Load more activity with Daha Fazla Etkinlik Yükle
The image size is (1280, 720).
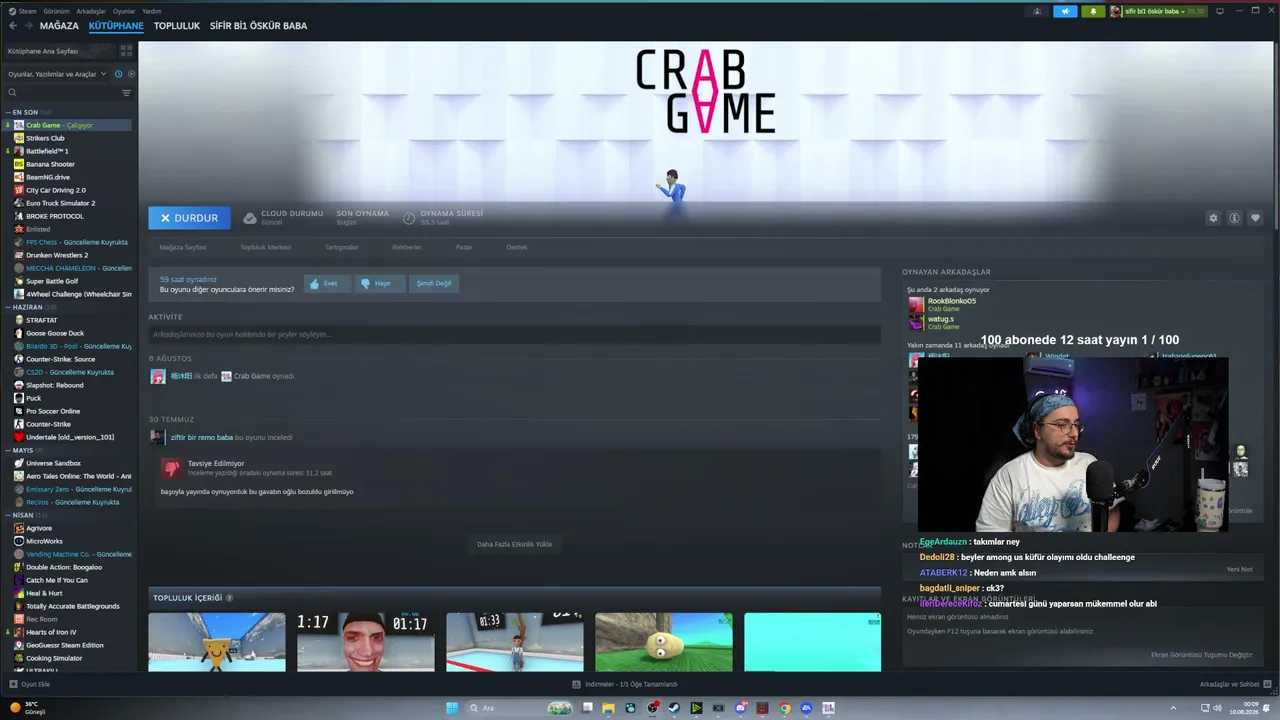coord(514,544)
